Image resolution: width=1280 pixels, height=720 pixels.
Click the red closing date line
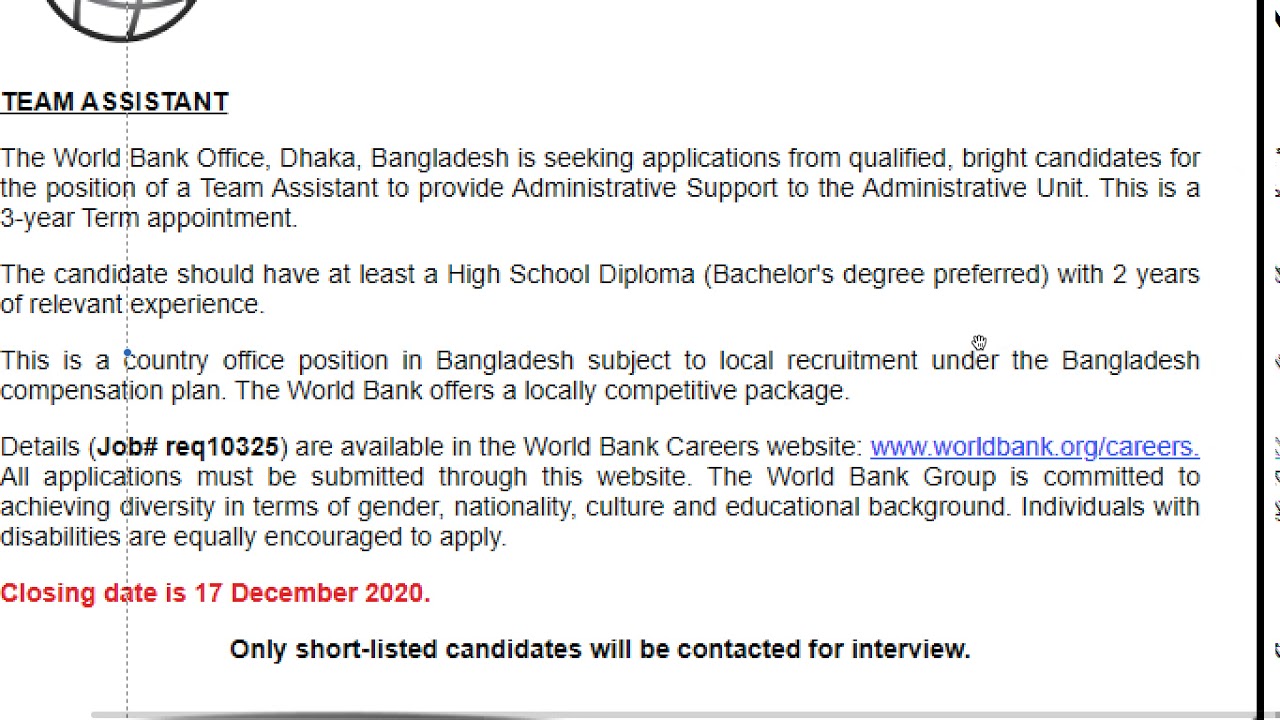[215, 593]
